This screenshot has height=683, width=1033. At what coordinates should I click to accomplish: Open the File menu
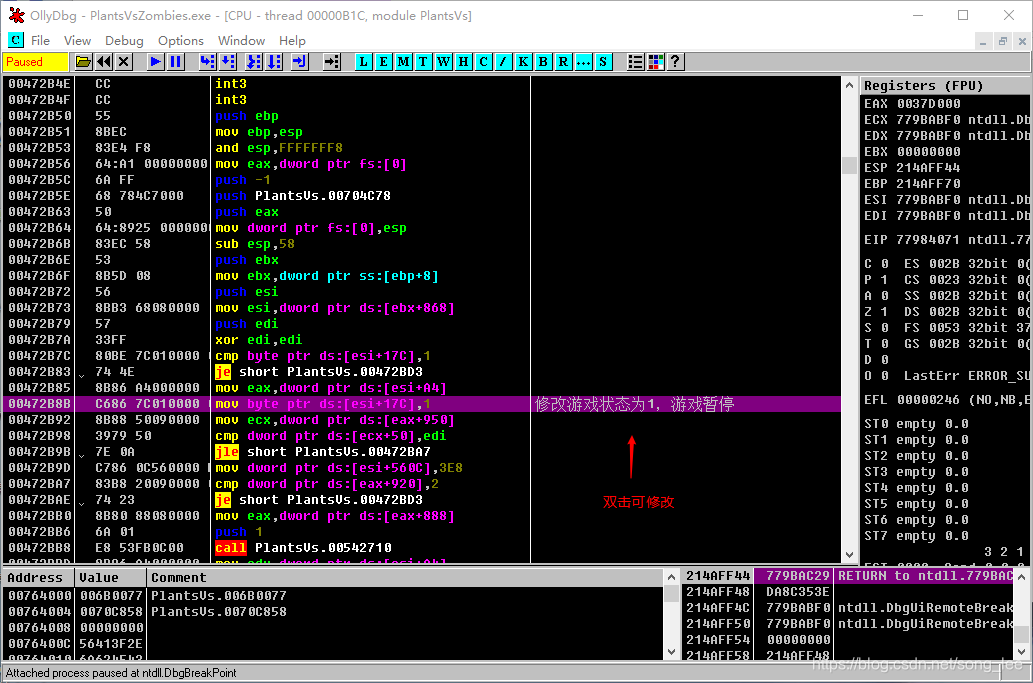click(x=40, y=41)
